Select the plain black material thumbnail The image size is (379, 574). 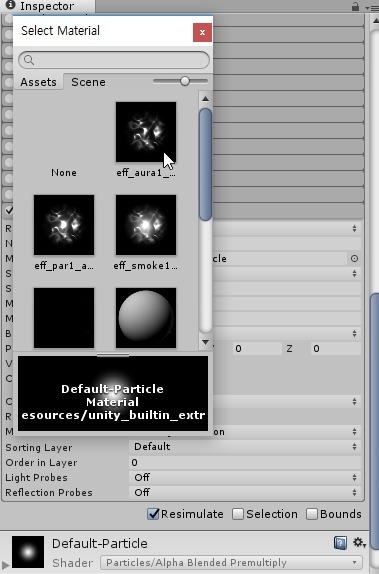point(64,318)
